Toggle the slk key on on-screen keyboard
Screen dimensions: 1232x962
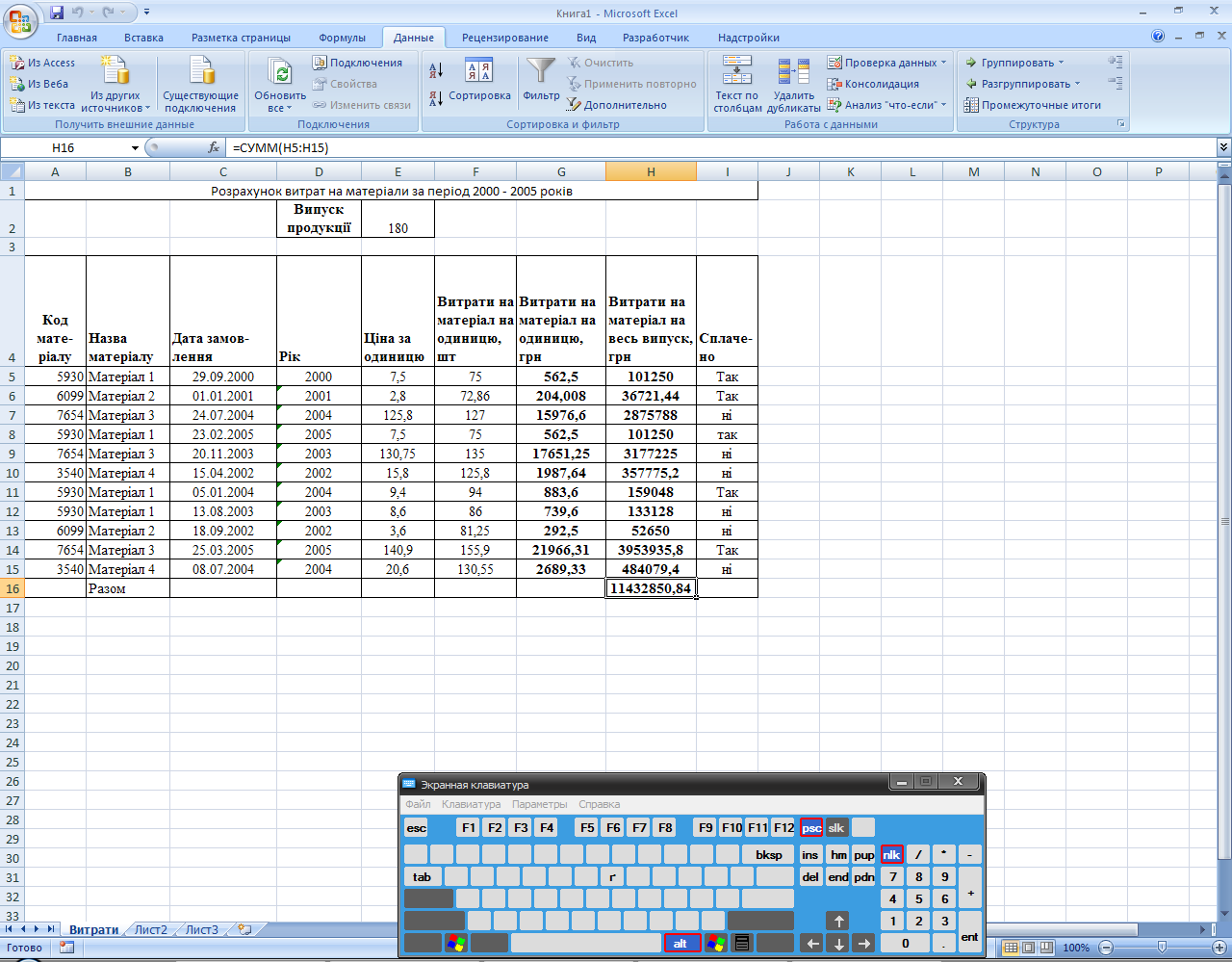point(836,828)
